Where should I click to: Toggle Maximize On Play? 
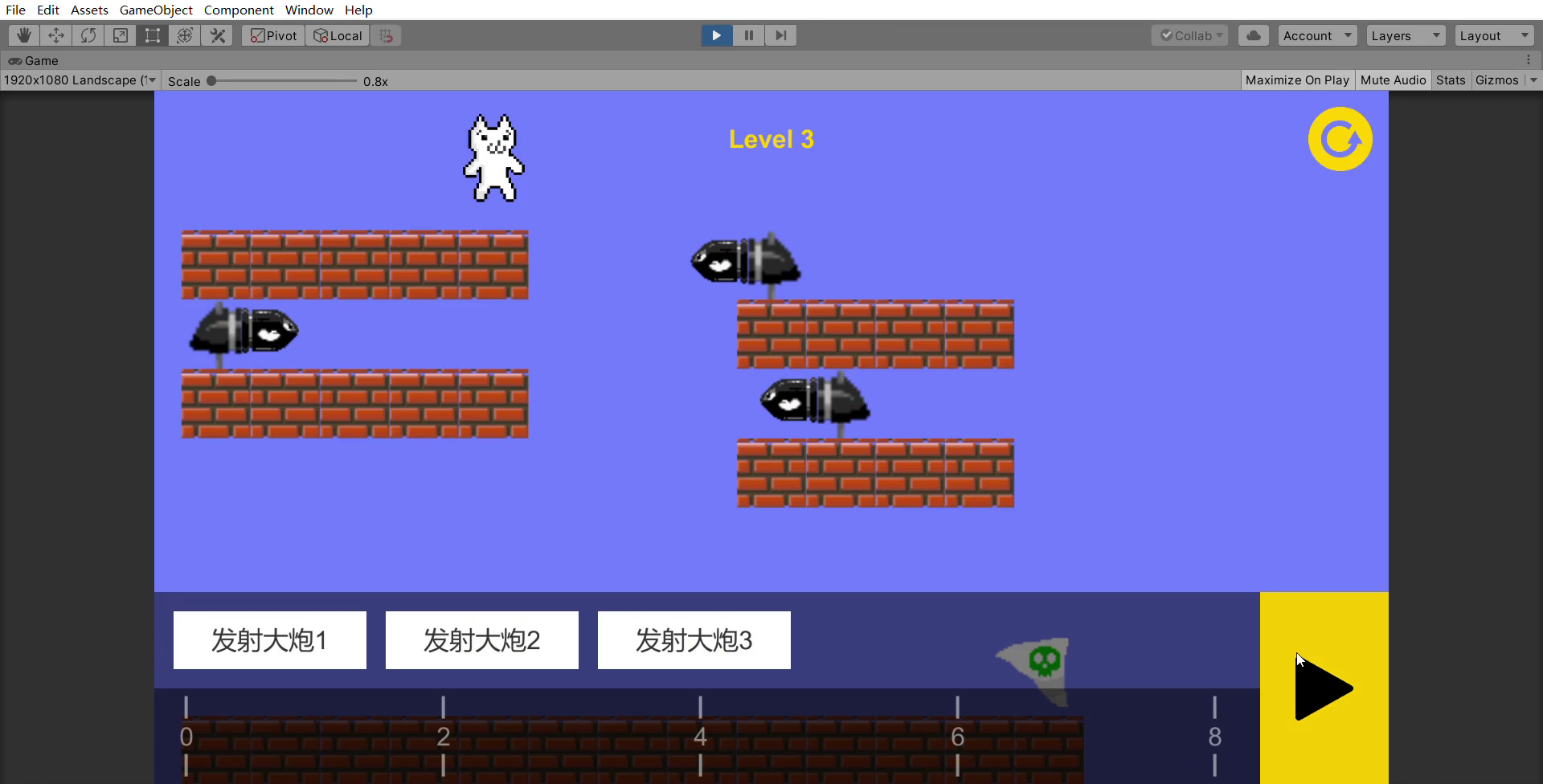pyautogui.click(x=1297, y=80)
